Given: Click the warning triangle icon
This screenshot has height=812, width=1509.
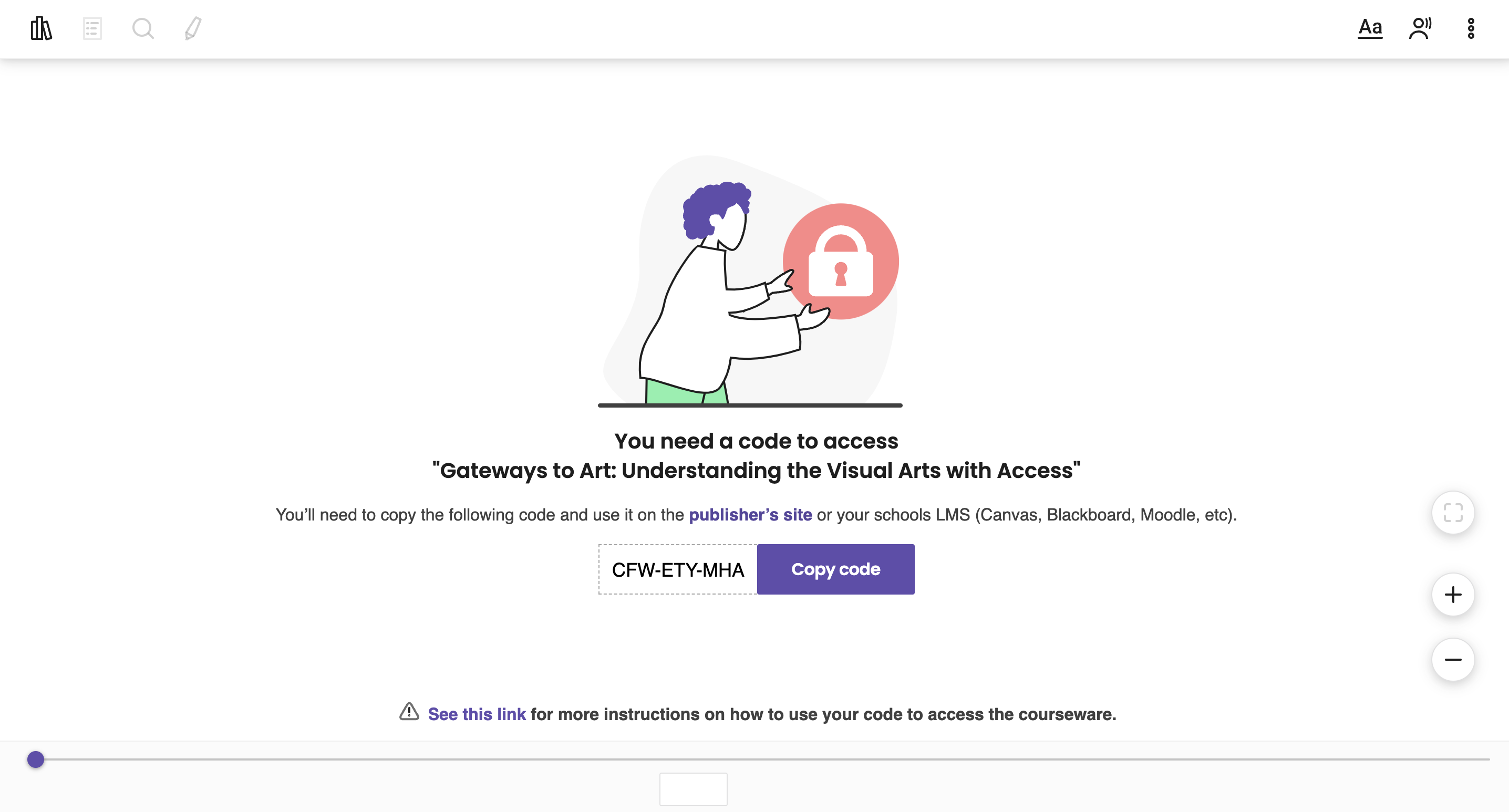Looking at the screenshot, I should pyautogui.click(x=409, y=712).
